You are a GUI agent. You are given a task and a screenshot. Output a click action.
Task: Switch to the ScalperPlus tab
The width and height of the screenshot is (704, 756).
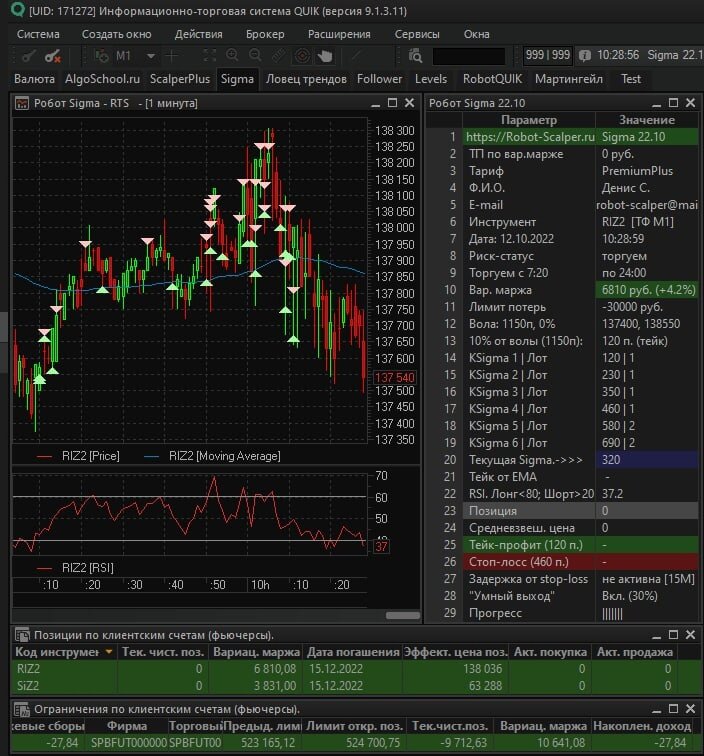(179, 79)
